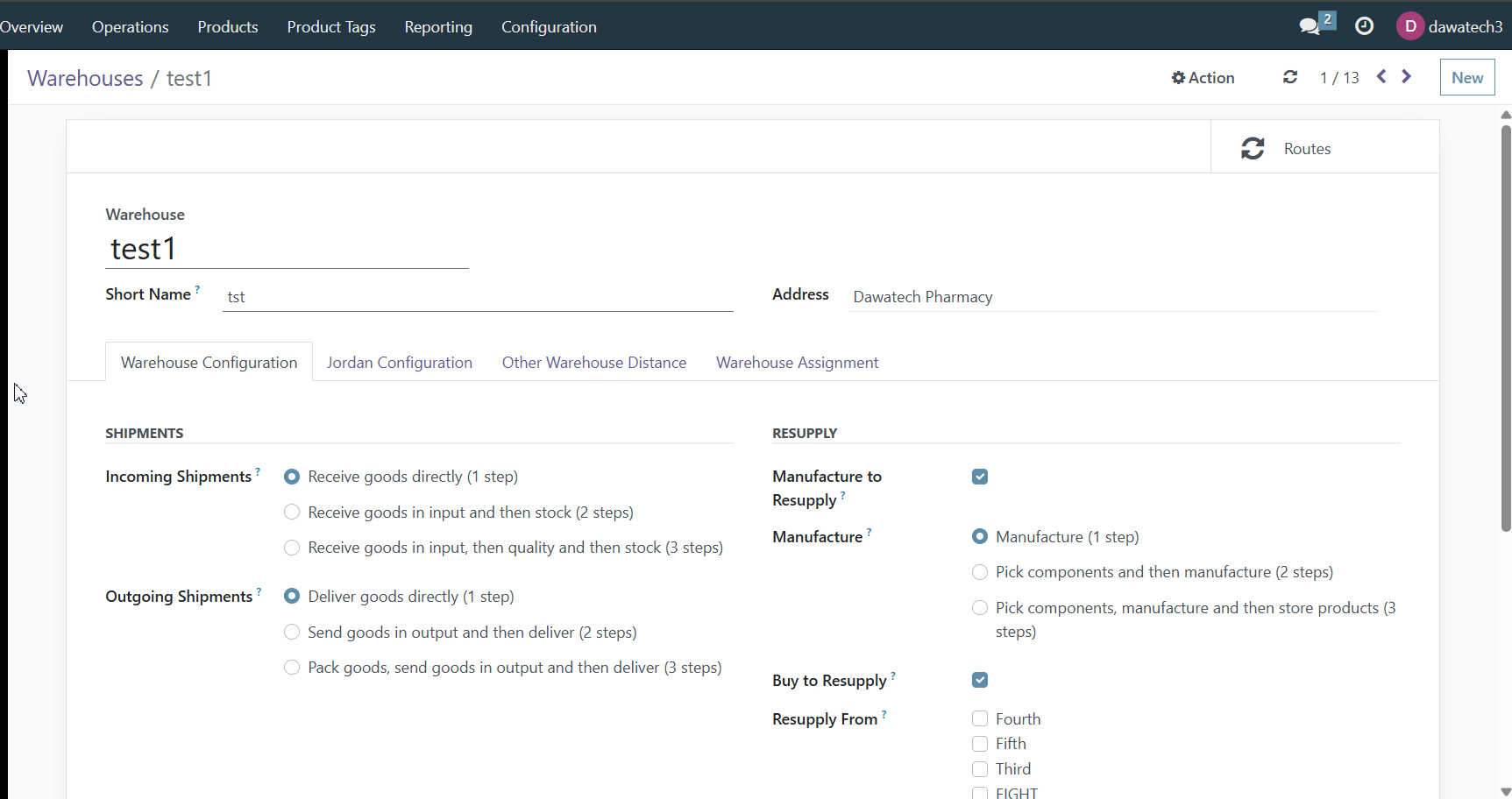The height and width of the screenshot is (799, 1512).
Task: Click the Routes refresh icon
Action: click(x=1253, y=148)
